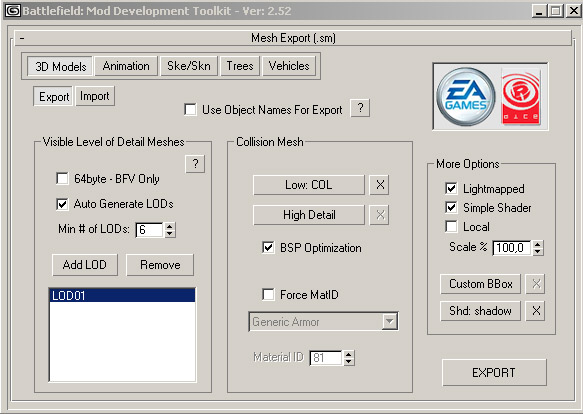Viewport: 583px width, 414px height.
Task: Collapse the Mesh Export (.sm) rollout
Action: pos(293,38)
